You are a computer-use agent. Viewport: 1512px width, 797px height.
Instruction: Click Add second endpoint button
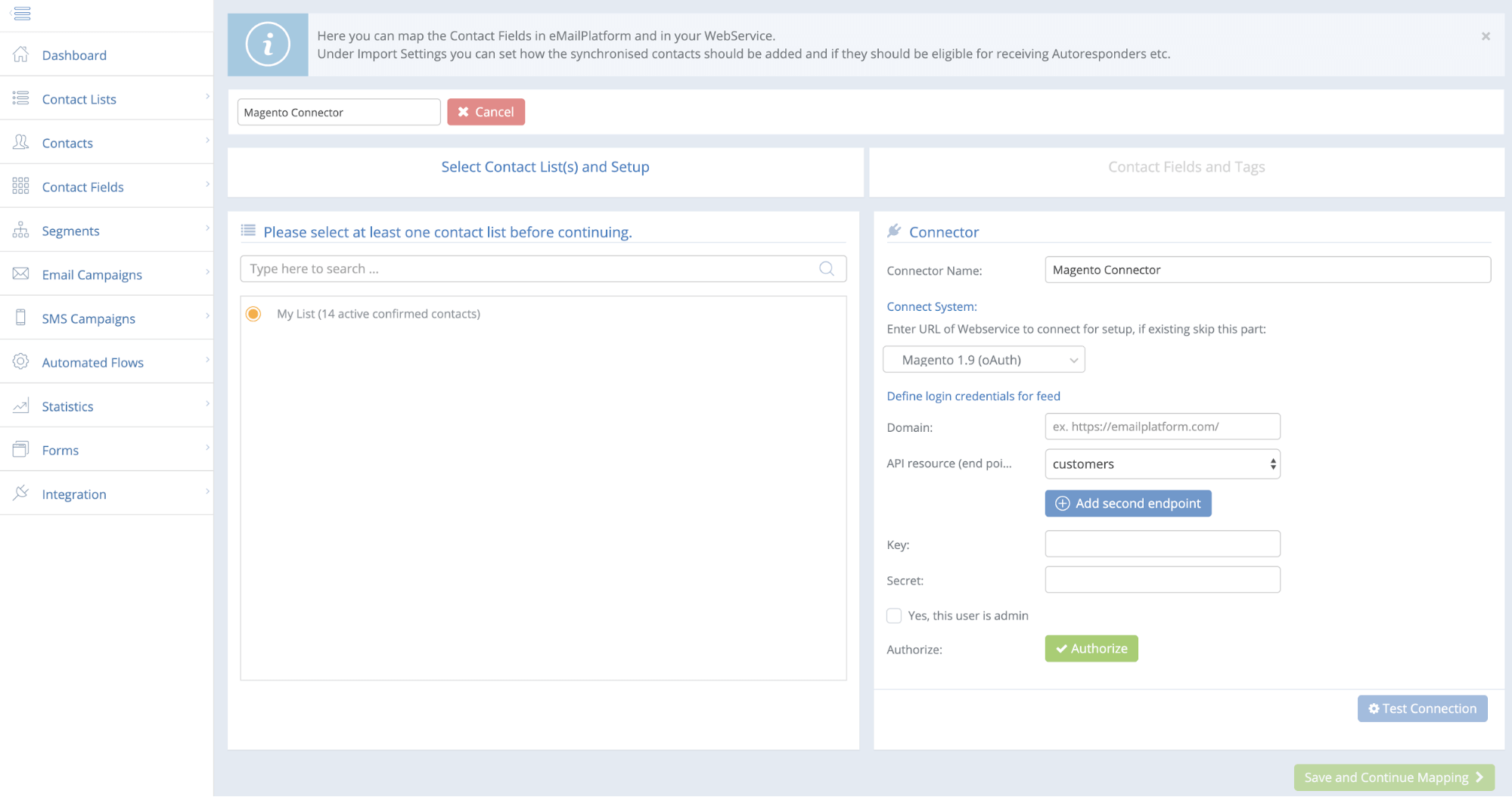pyautogui.click(x=1128, y=504)
